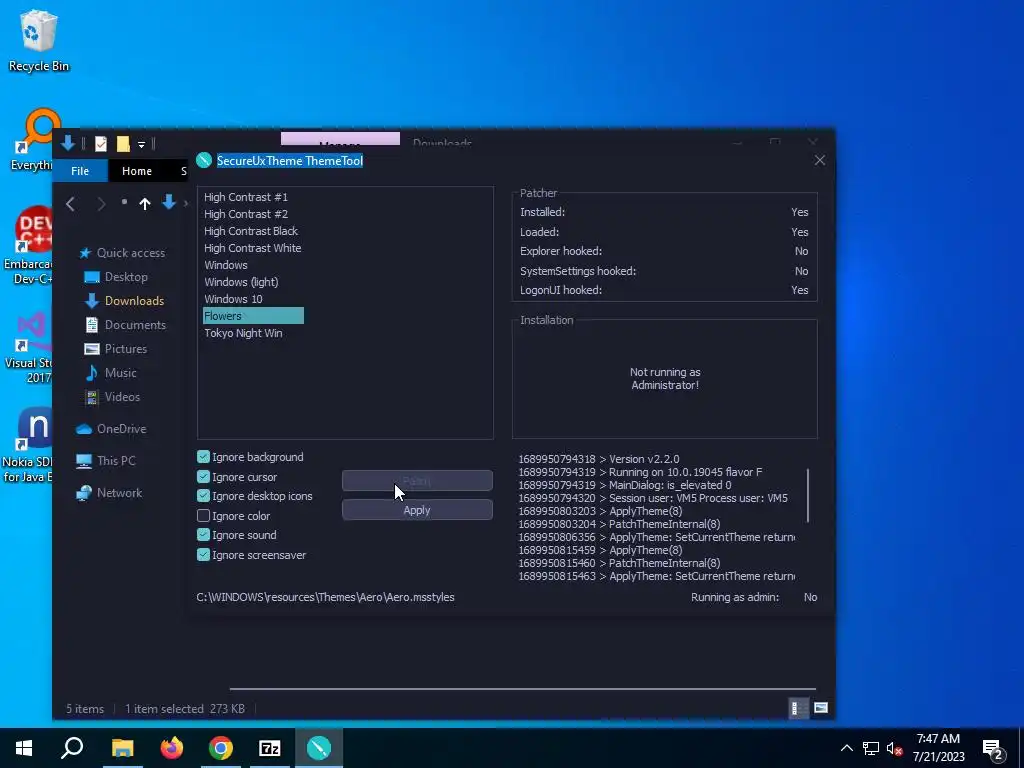Screen dimensions: 1024x768
Task: Open Visual Studio 2017 desktop shortcut
Action: click(29, 348)
